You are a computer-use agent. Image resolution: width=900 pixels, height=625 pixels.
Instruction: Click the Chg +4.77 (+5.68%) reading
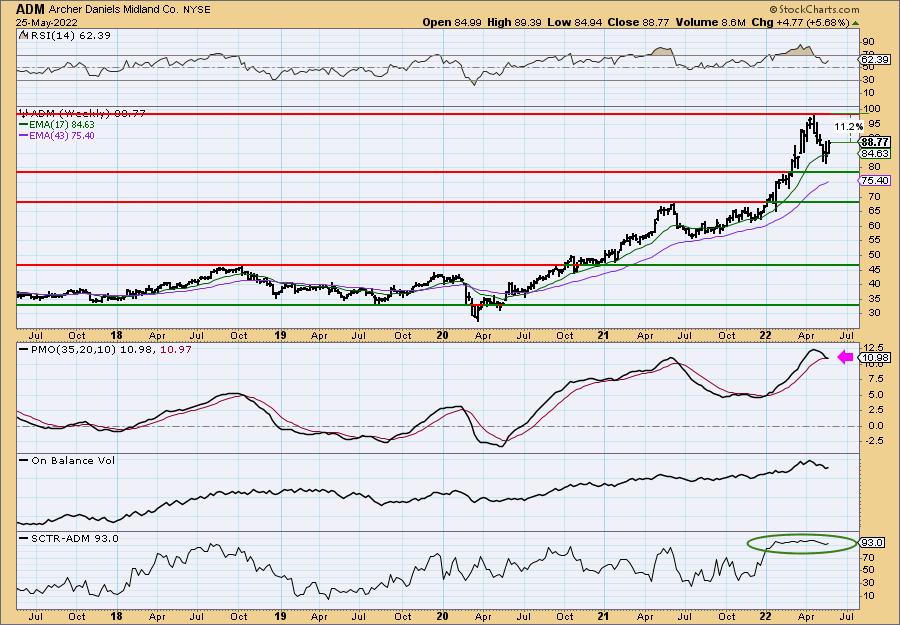[x=800, y=22]
